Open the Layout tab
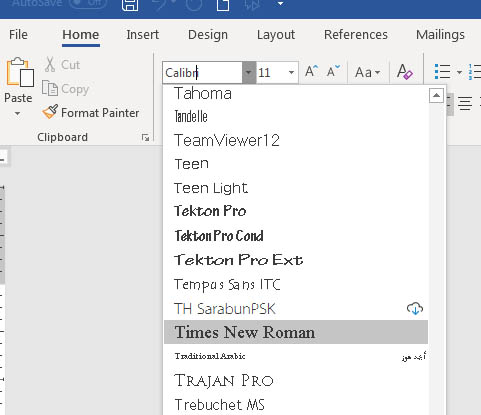 pyautogui.click(x=276, y=35)
